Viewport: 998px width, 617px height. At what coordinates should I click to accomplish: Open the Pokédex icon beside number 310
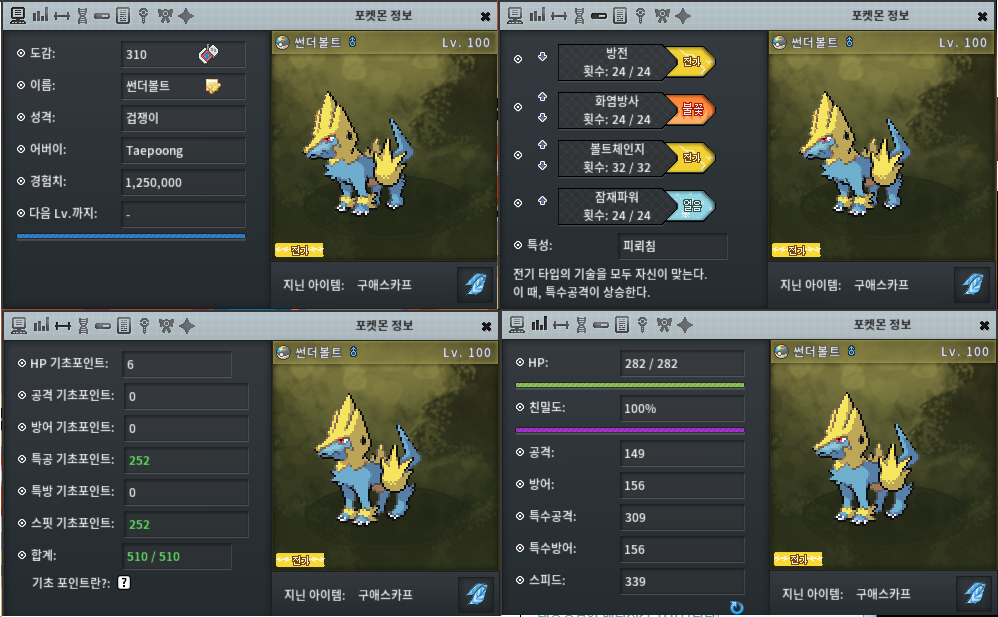209,53
